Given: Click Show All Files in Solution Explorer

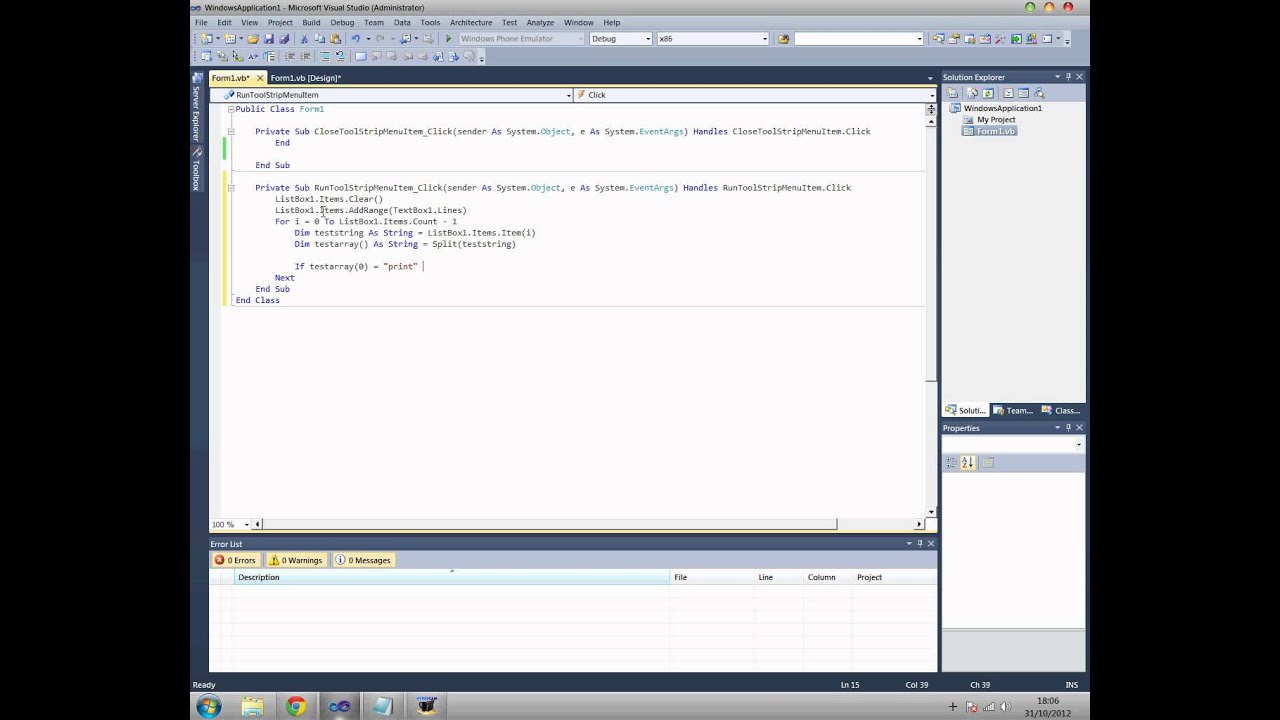Looking at the screenshot, I should 972,93.
